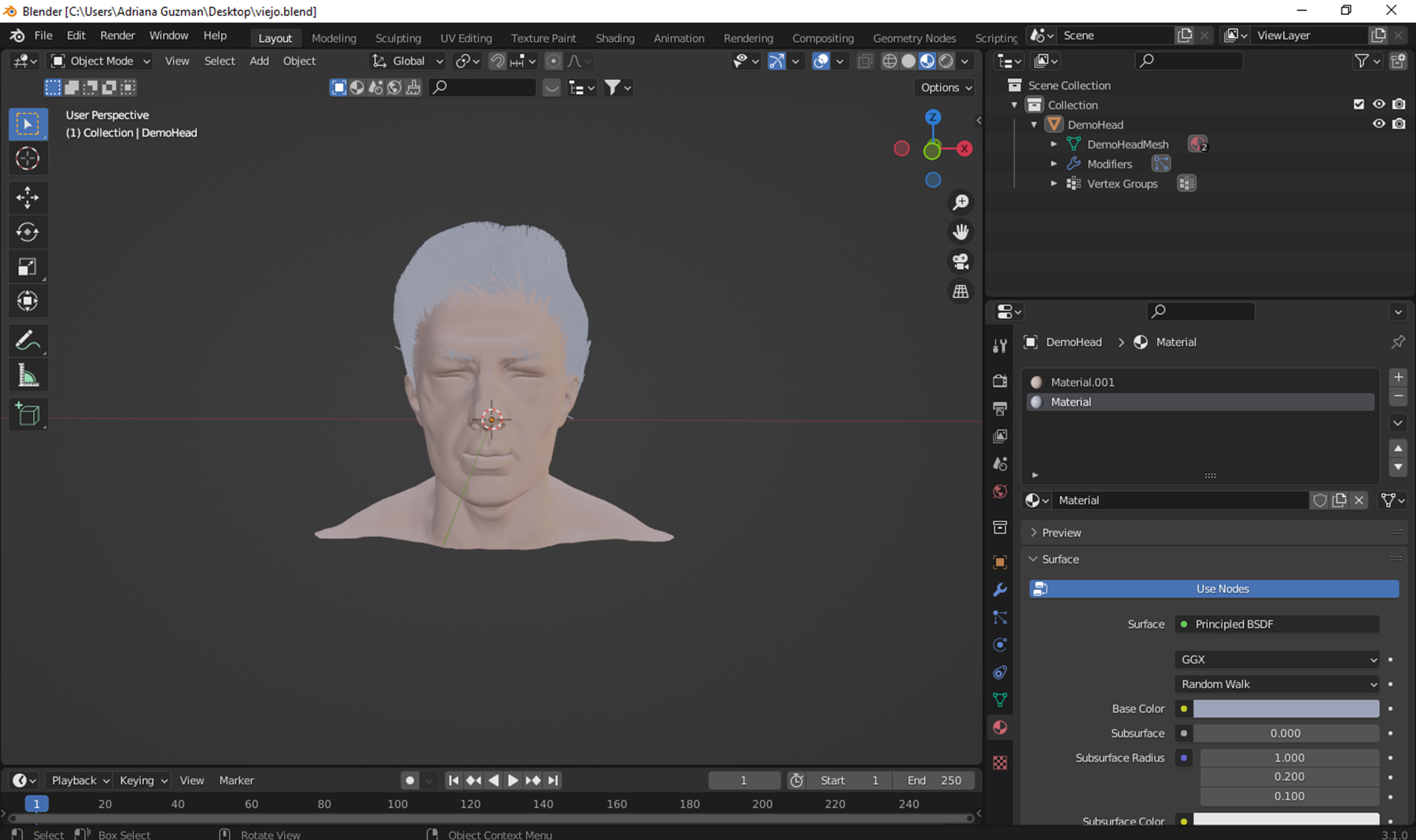
Task: Toggle camera view icon
Action: (x=961, y=262)
